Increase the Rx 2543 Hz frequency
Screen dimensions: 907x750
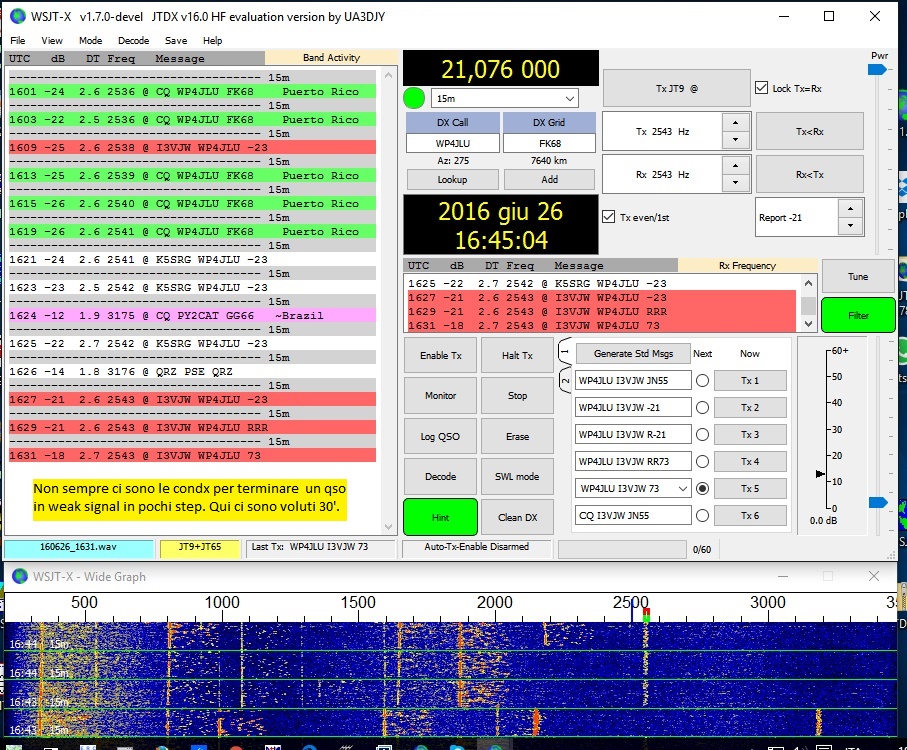click(x=735, y=165)
